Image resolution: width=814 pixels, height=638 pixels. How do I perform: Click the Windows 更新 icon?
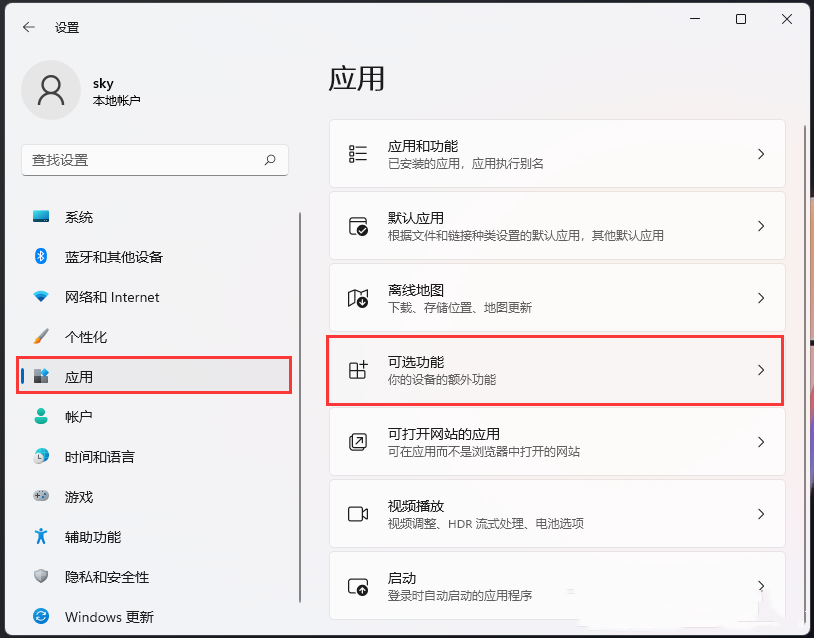(42, 617)
